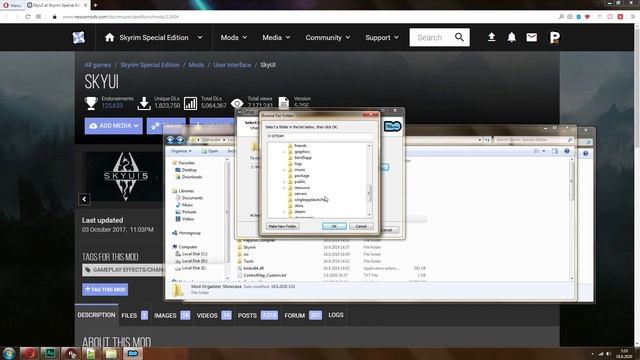The image size is (640, 360).
Task: Select the ControlMap_Custom.txt file
Action: point(261,275)
